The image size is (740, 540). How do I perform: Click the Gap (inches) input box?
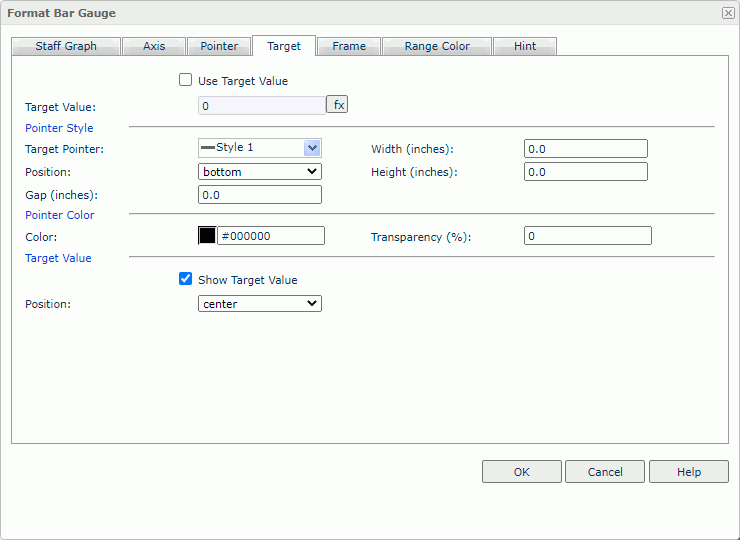point(260,195)
